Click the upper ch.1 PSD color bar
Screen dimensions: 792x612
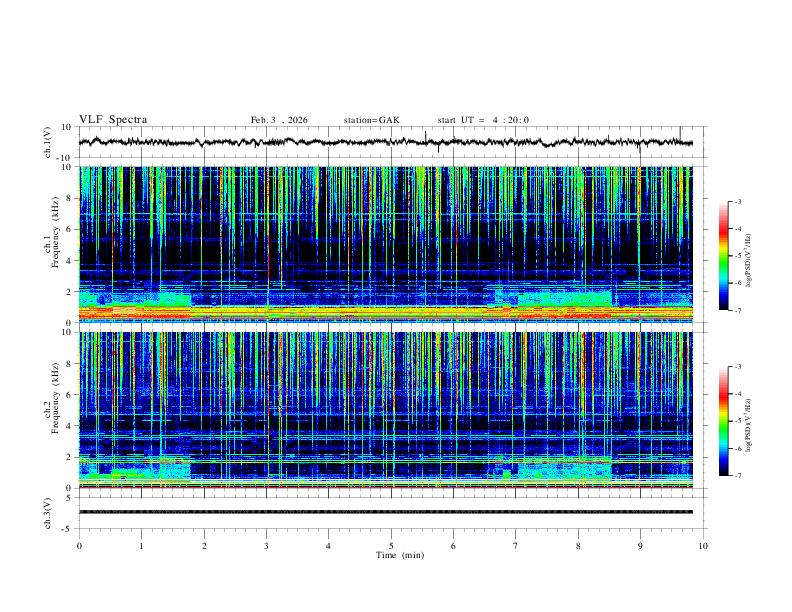[724, 256]
